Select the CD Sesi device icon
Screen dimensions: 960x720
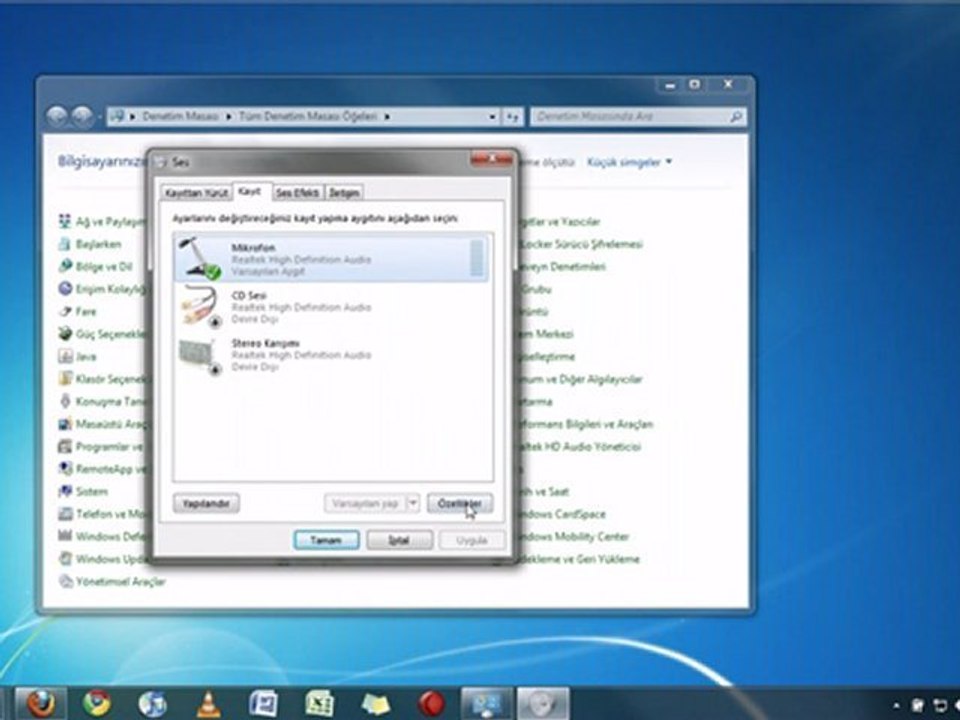tap(200, 306)
